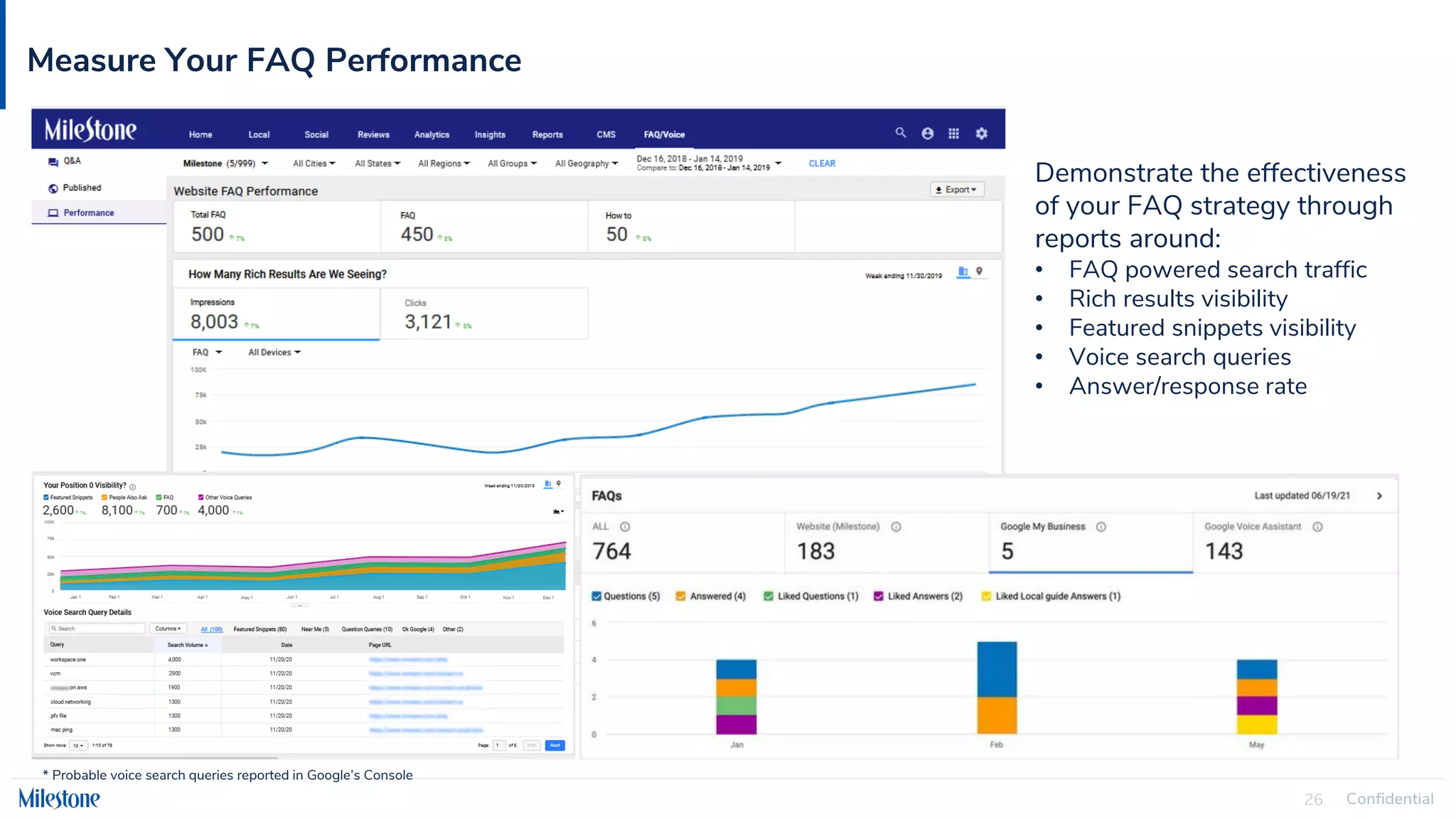The image size is (1456, 819).
Task: Open the user account icon
Action: tap(927, 134)
